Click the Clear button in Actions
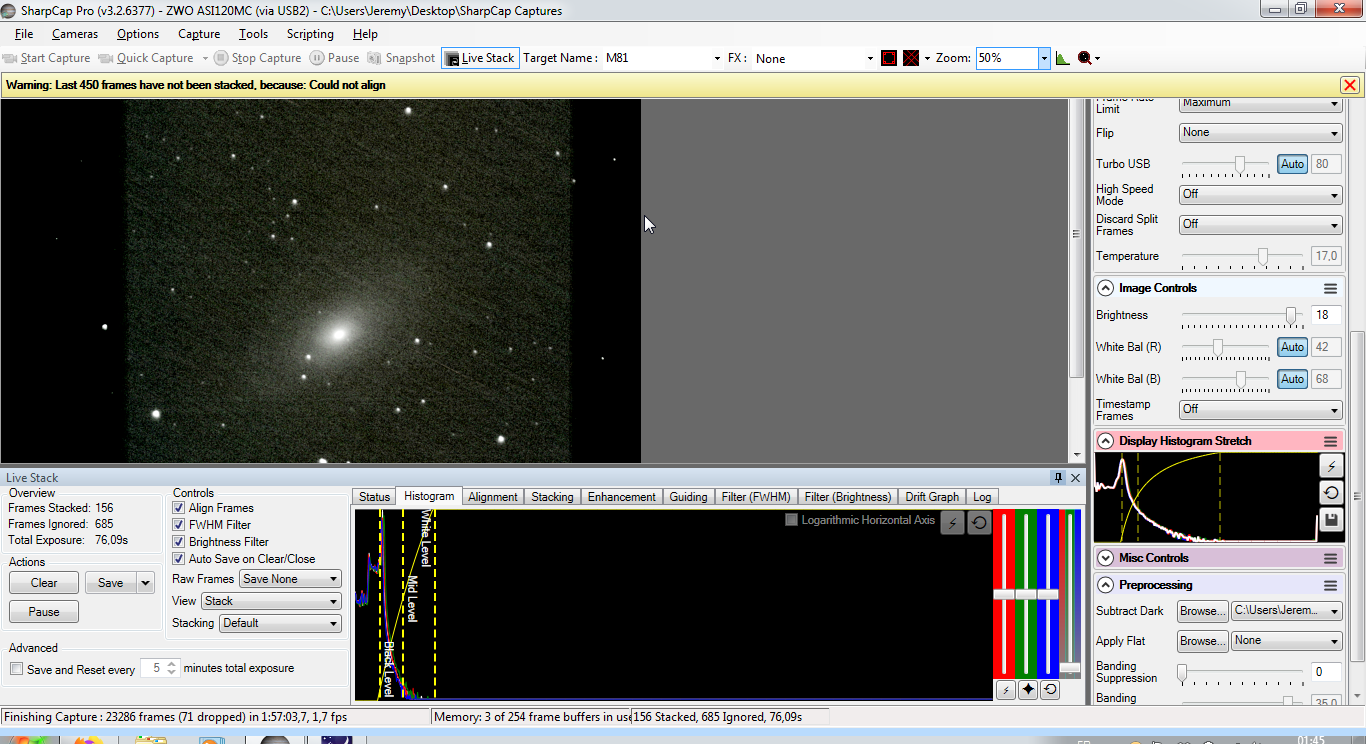The image size is (1366, 744). (44, 583)
